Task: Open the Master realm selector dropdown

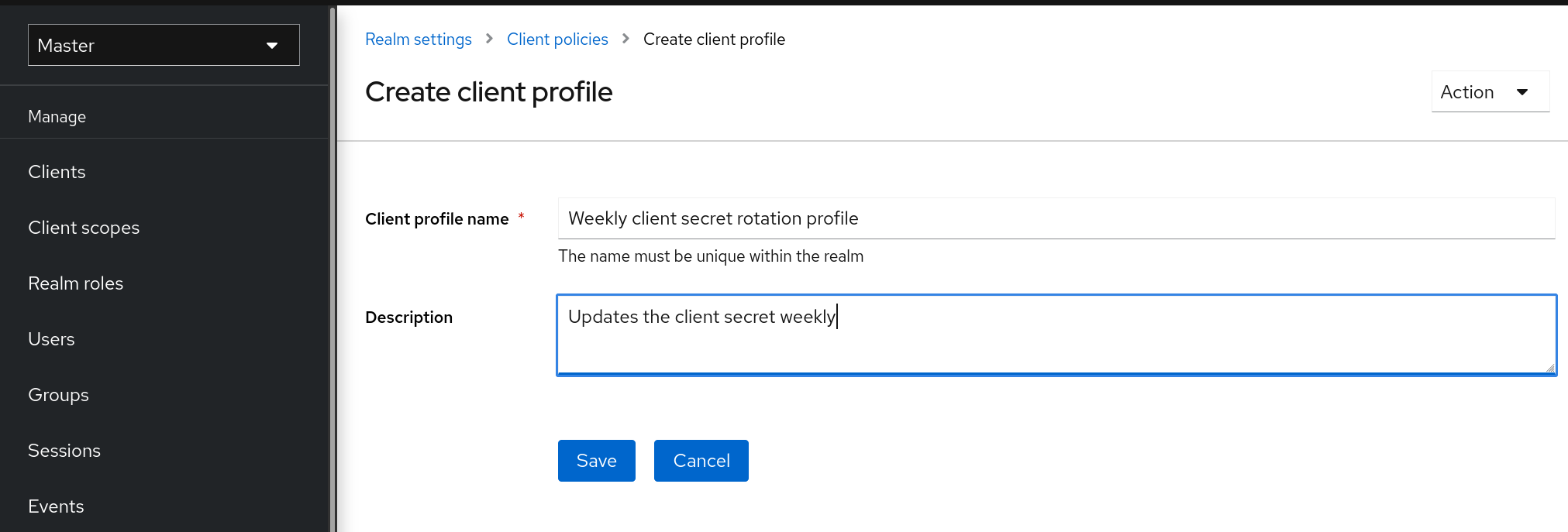Action: pyautogui.click(x=163, y=45)
